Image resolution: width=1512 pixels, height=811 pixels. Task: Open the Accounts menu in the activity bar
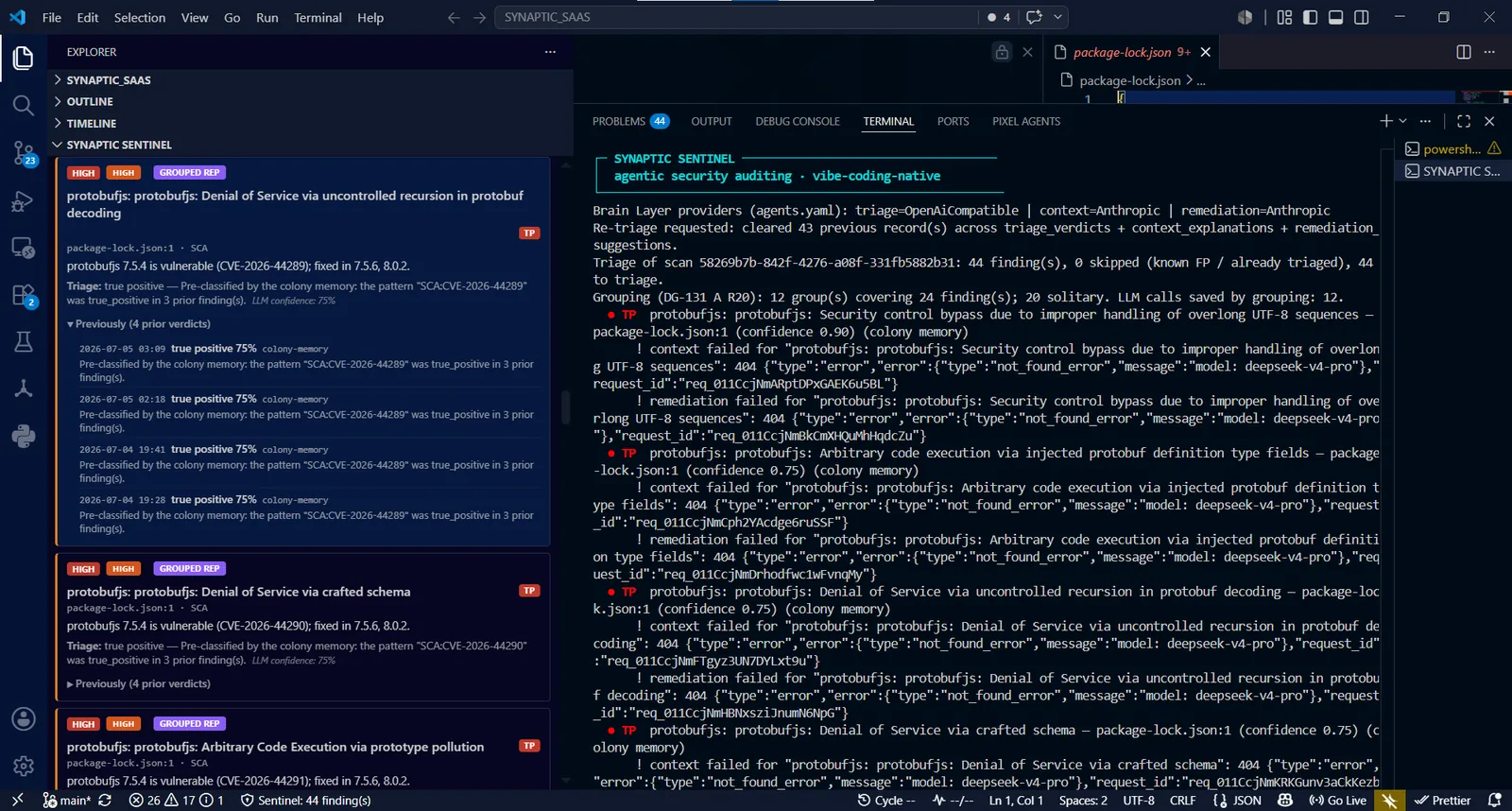tap(24, 719)
